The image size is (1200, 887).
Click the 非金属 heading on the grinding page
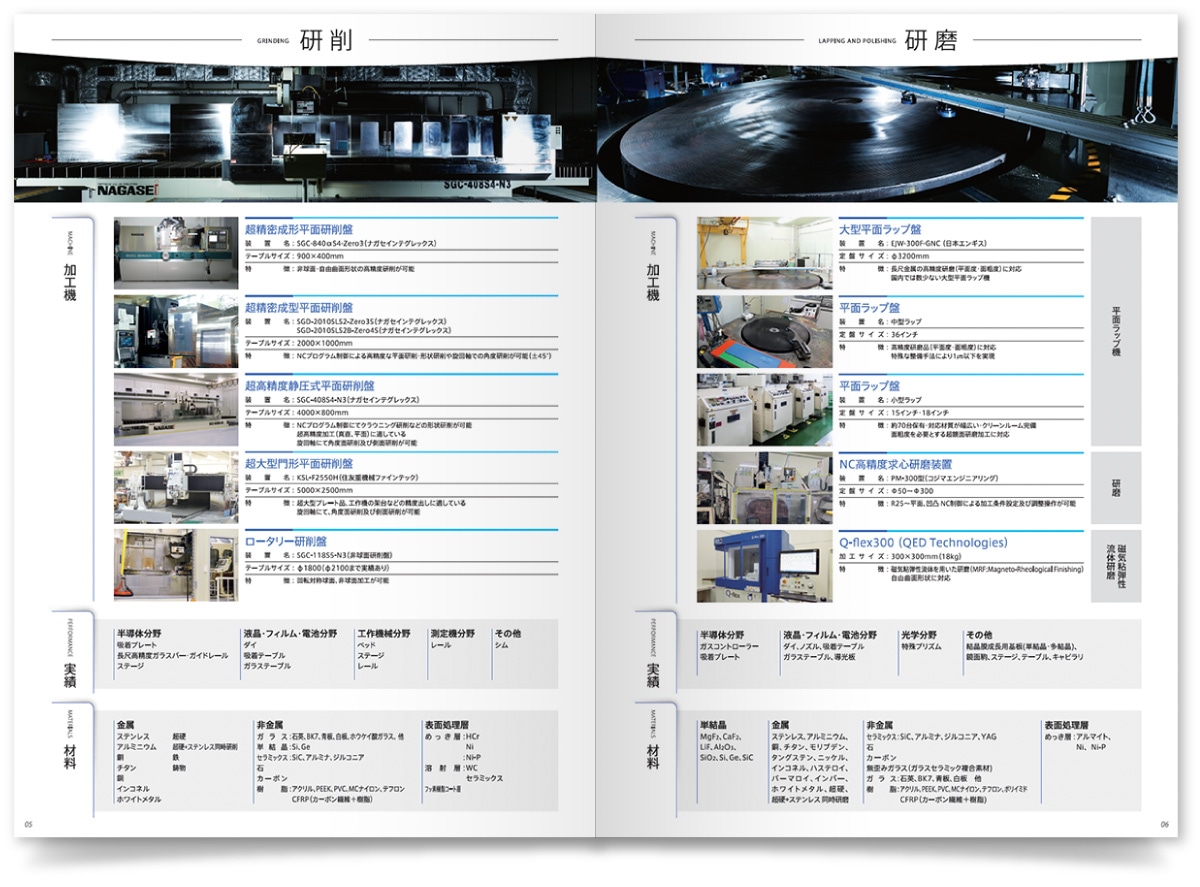(269, 724)
